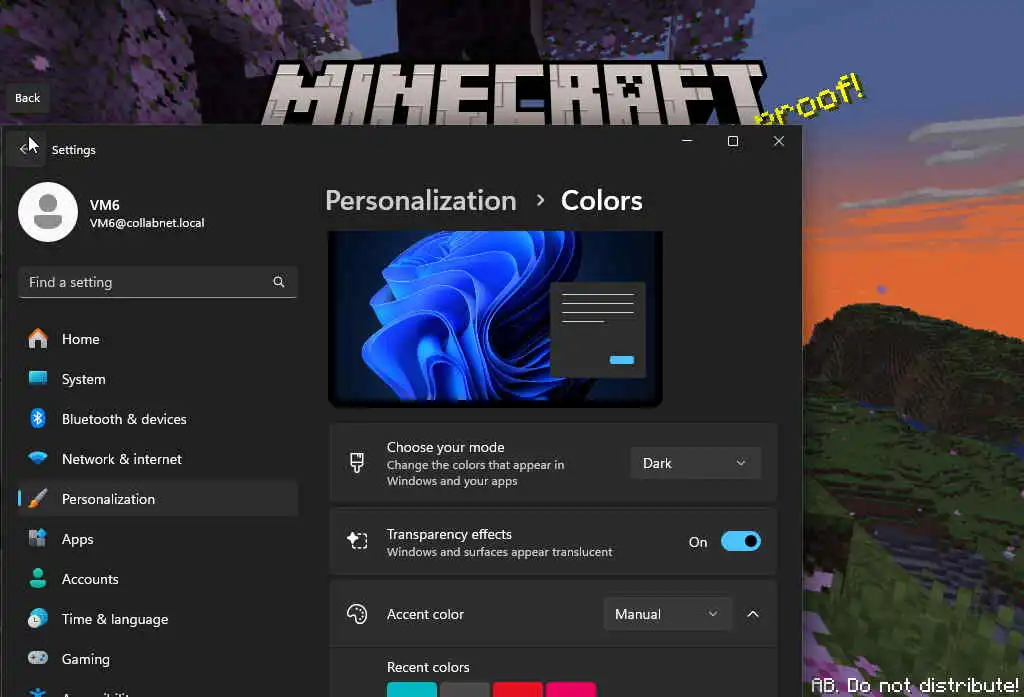Click the Find a setting search box
Image resolution: width=1024 pixels, height=697 pixels.
[x=157, y=282]
